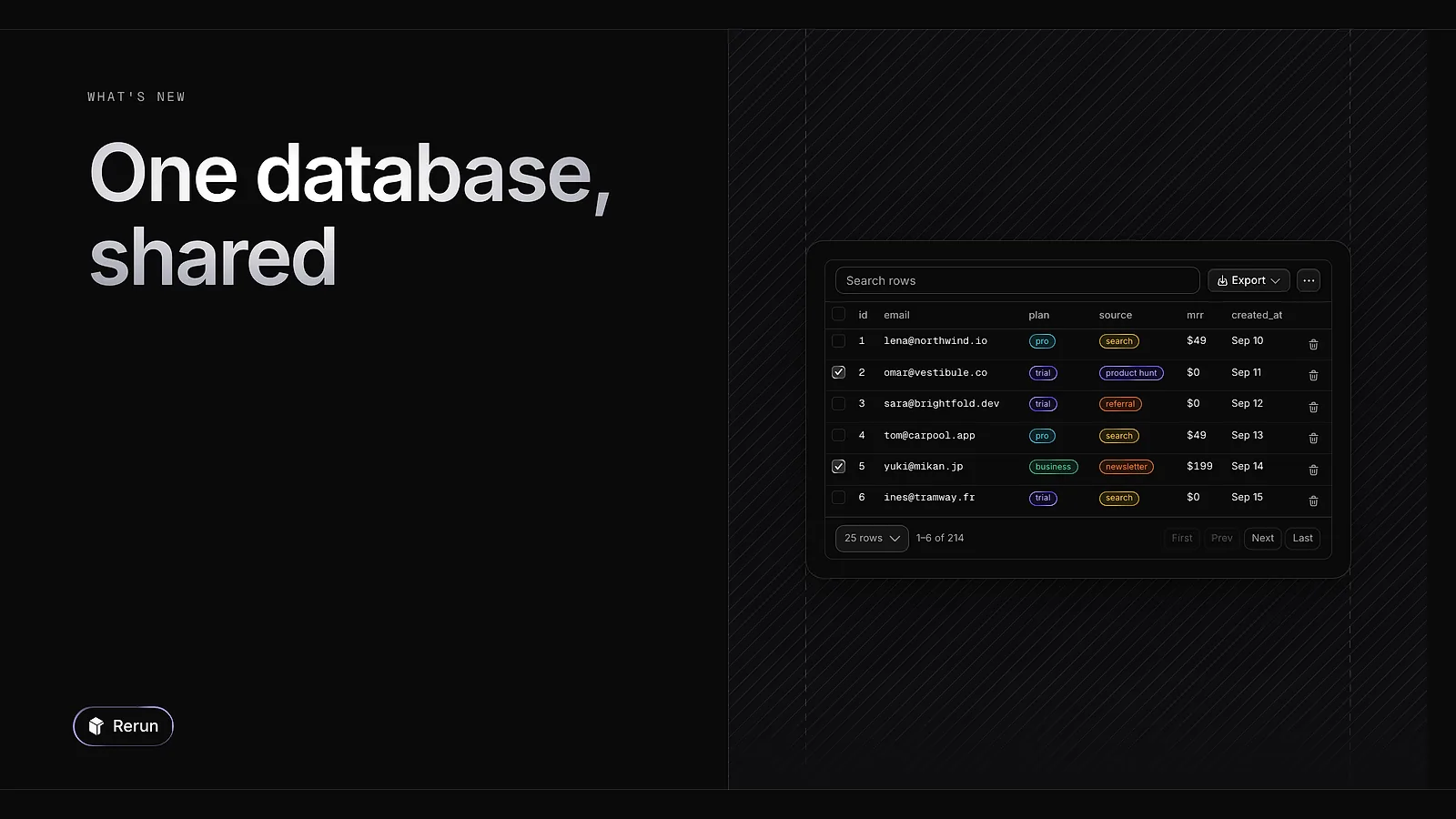Click the email yuki@mikan.jp
The height and width of the screenshot is (819, 1456).
(923, 466)
